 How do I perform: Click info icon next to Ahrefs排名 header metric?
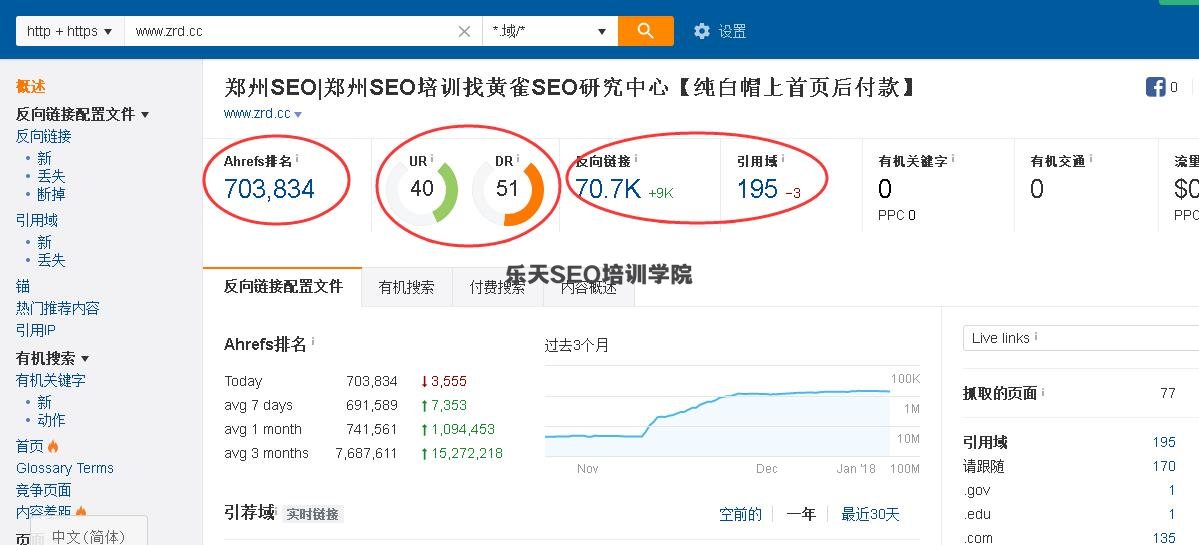pos(297,159)
